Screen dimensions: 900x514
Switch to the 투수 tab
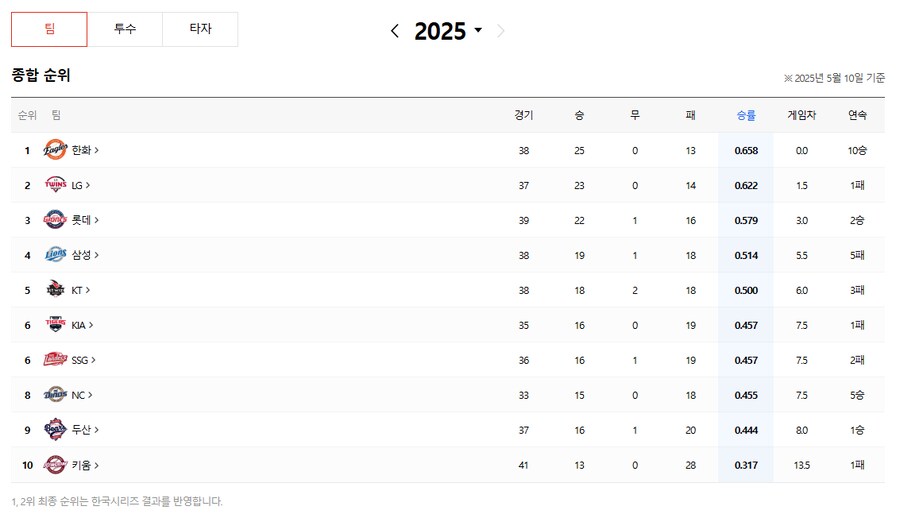click(125, 29)
